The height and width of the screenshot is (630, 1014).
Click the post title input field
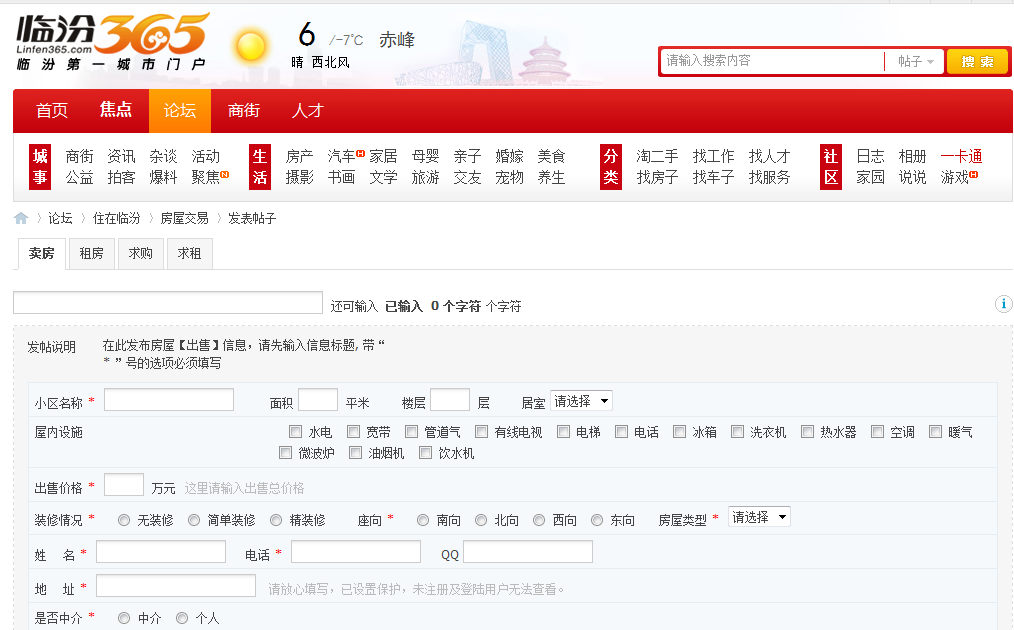166,301
